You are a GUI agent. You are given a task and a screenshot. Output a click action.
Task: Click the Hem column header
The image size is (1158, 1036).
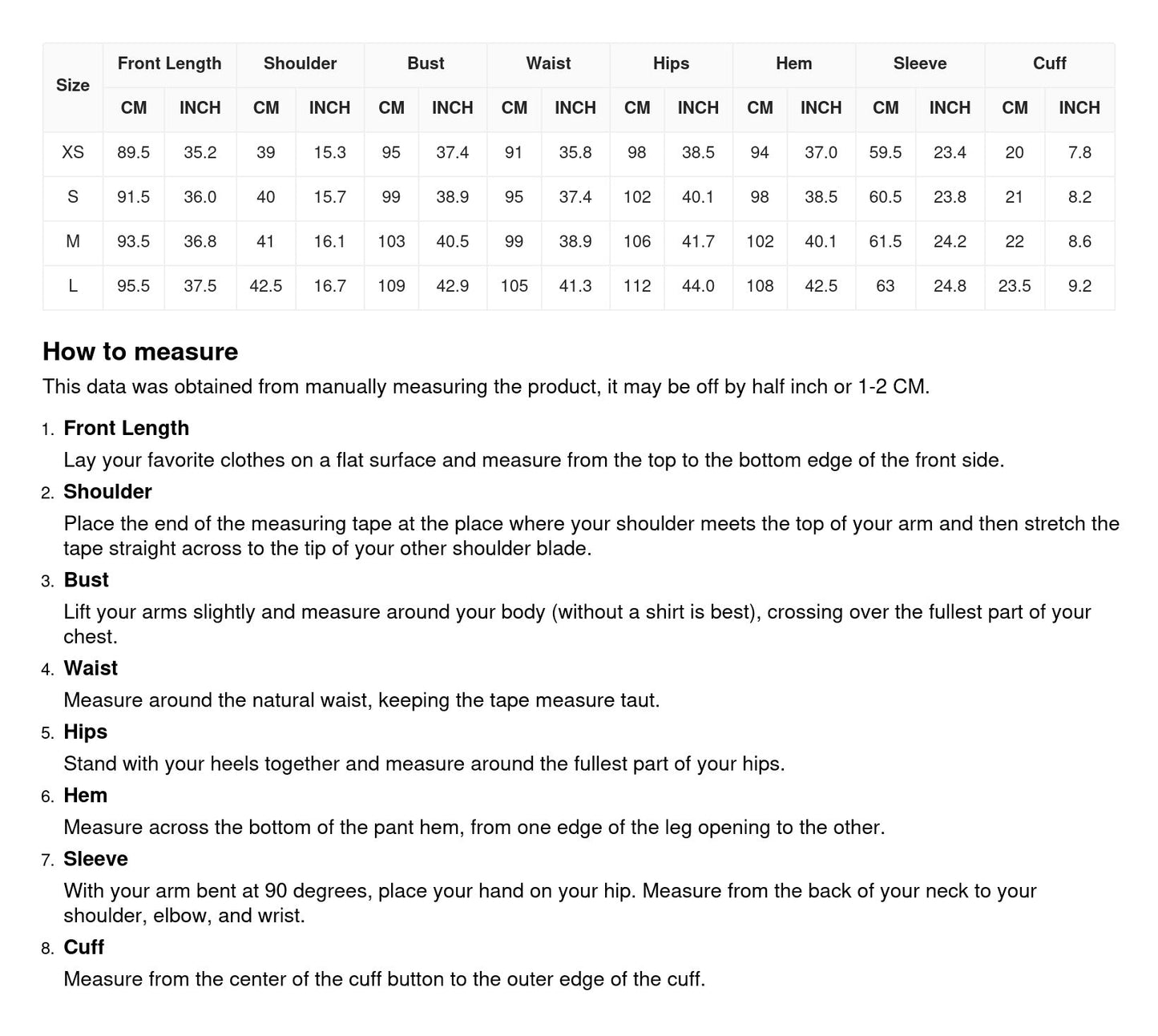point(793,63)
